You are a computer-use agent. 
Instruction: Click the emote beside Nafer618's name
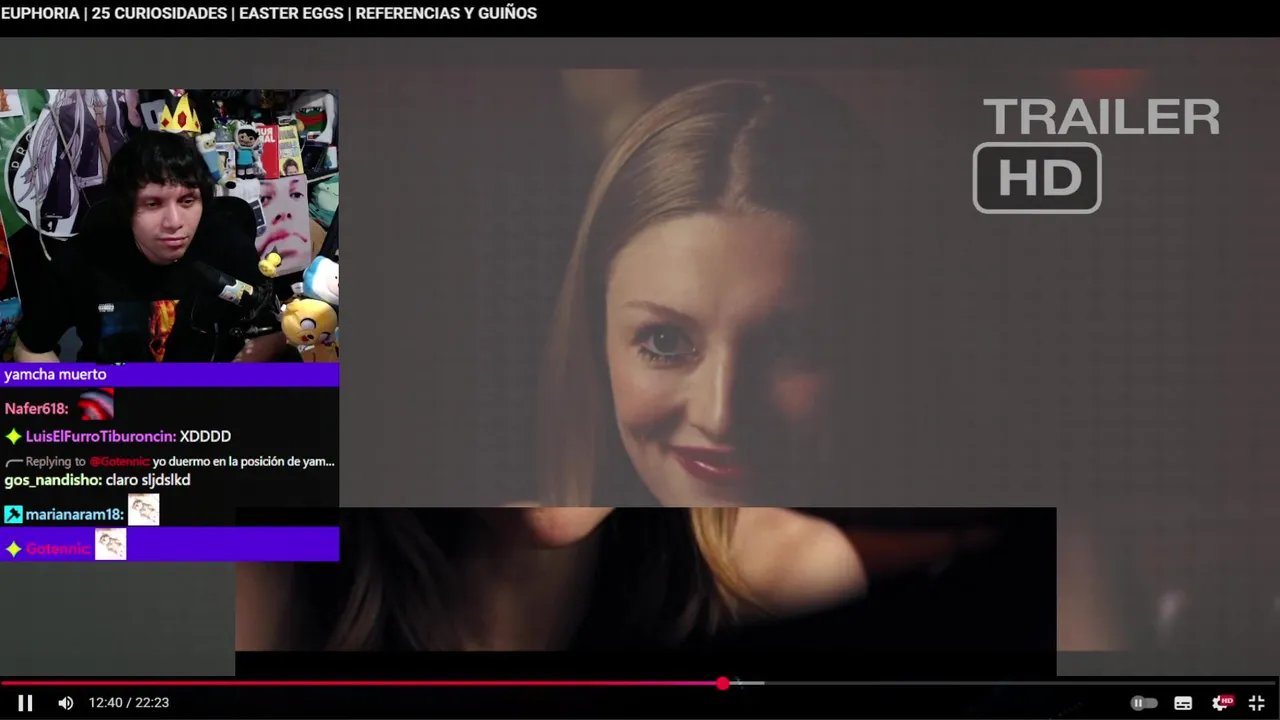point(96,404)
